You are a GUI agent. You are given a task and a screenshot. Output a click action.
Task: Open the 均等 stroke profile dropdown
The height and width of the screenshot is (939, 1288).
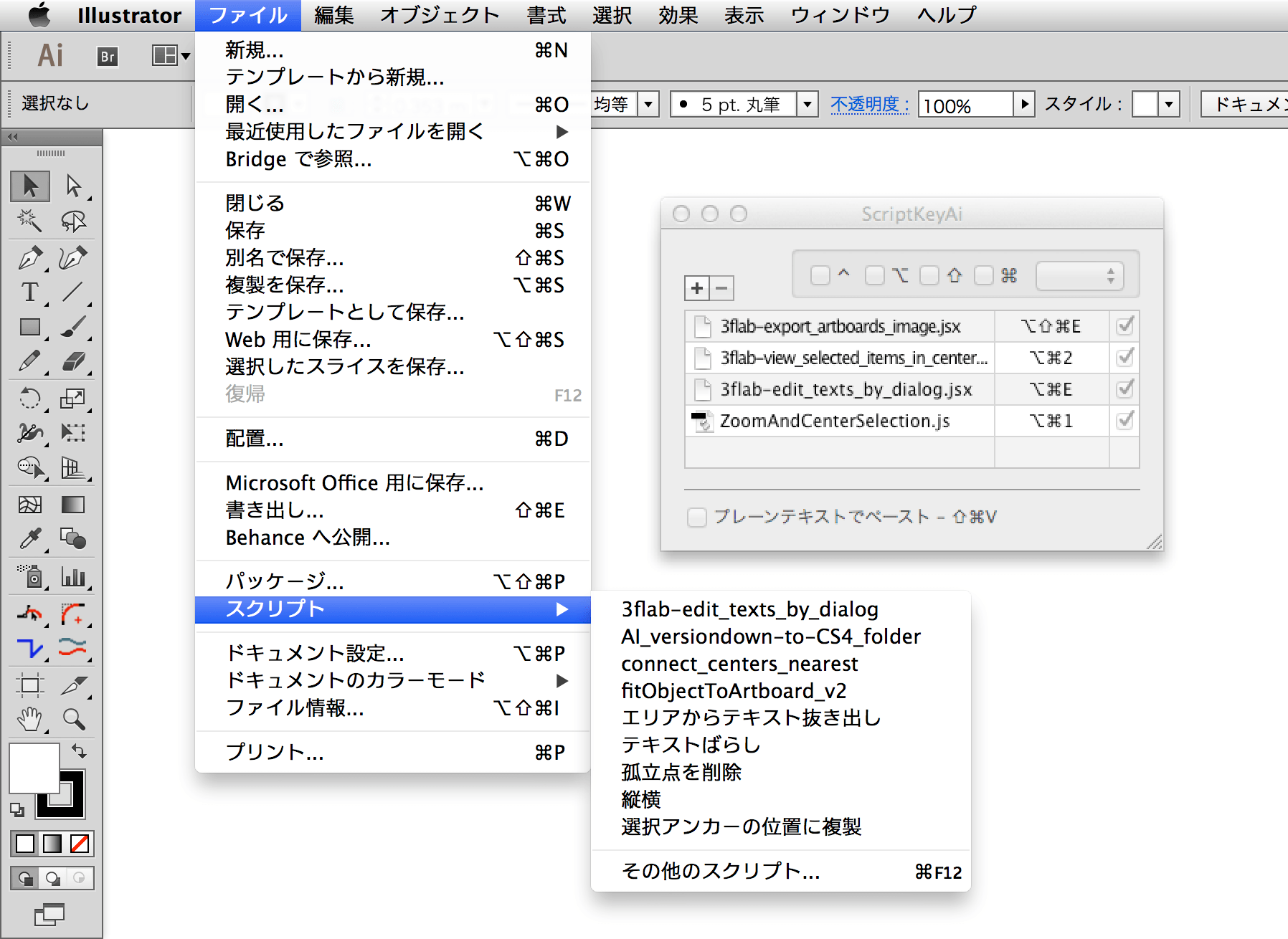pyautogui.click(x=648, y=105)
